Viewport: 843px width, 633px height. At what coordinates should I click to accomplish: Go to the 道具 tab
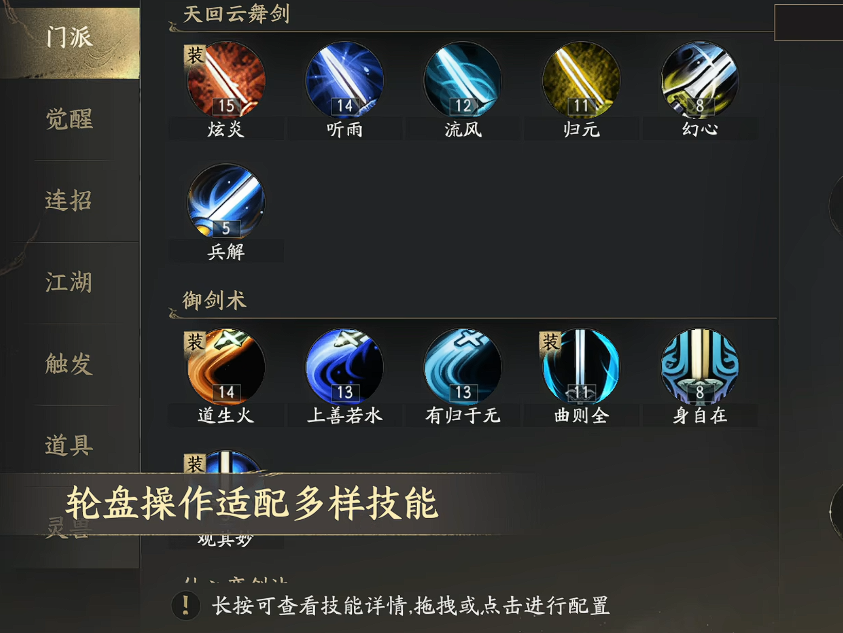pyautogui.click(x=70, y=445)
